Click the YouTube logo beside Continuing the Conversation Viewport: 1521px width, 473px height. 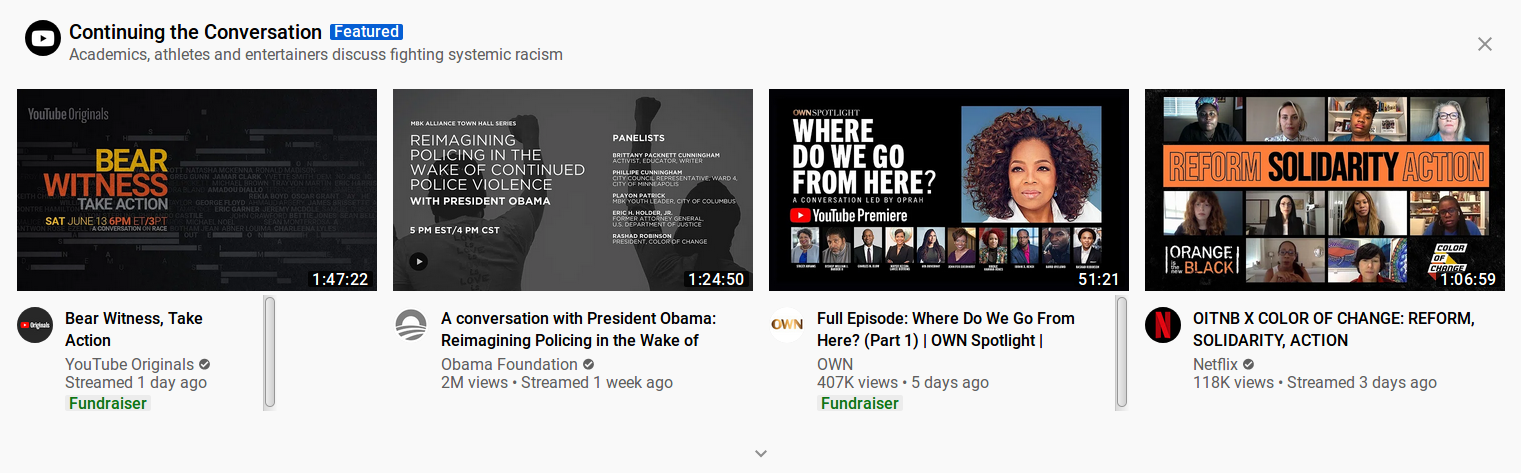43,39
